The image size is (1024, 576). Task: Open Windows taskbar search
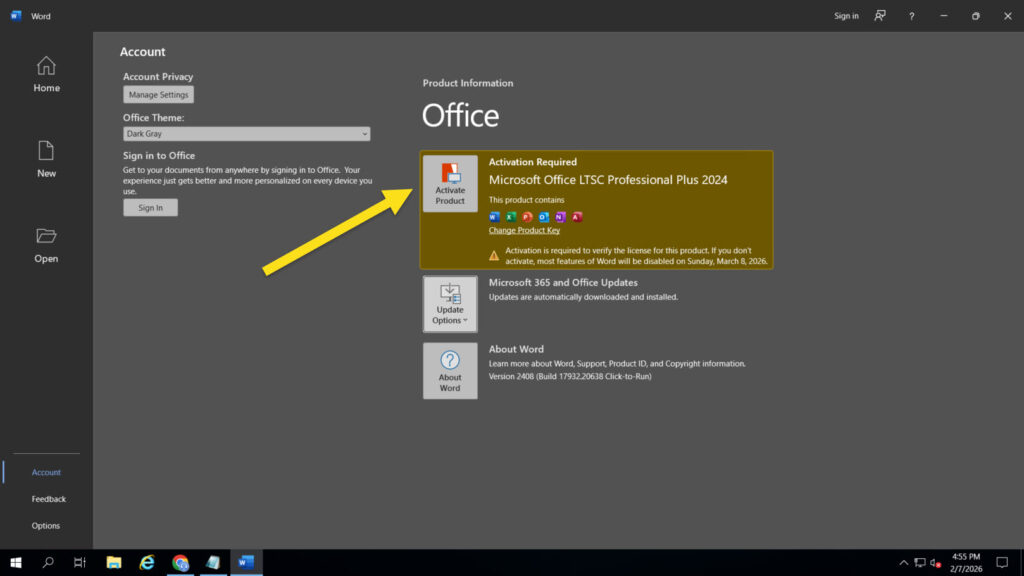coord(48,562)
